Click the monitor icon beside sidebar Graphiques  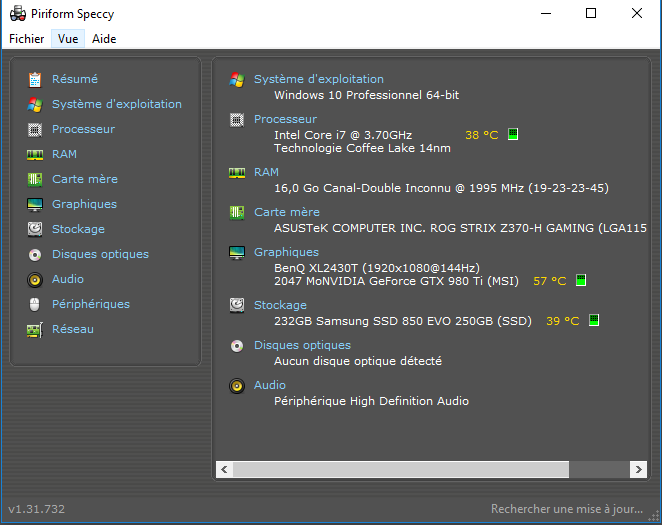(x=35, y=204)
